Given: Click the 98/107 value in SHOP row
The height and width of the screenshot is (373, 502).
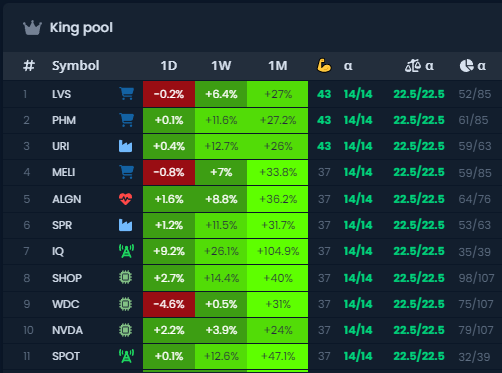Looking at the screenshot, I should (x=476, y=278).
